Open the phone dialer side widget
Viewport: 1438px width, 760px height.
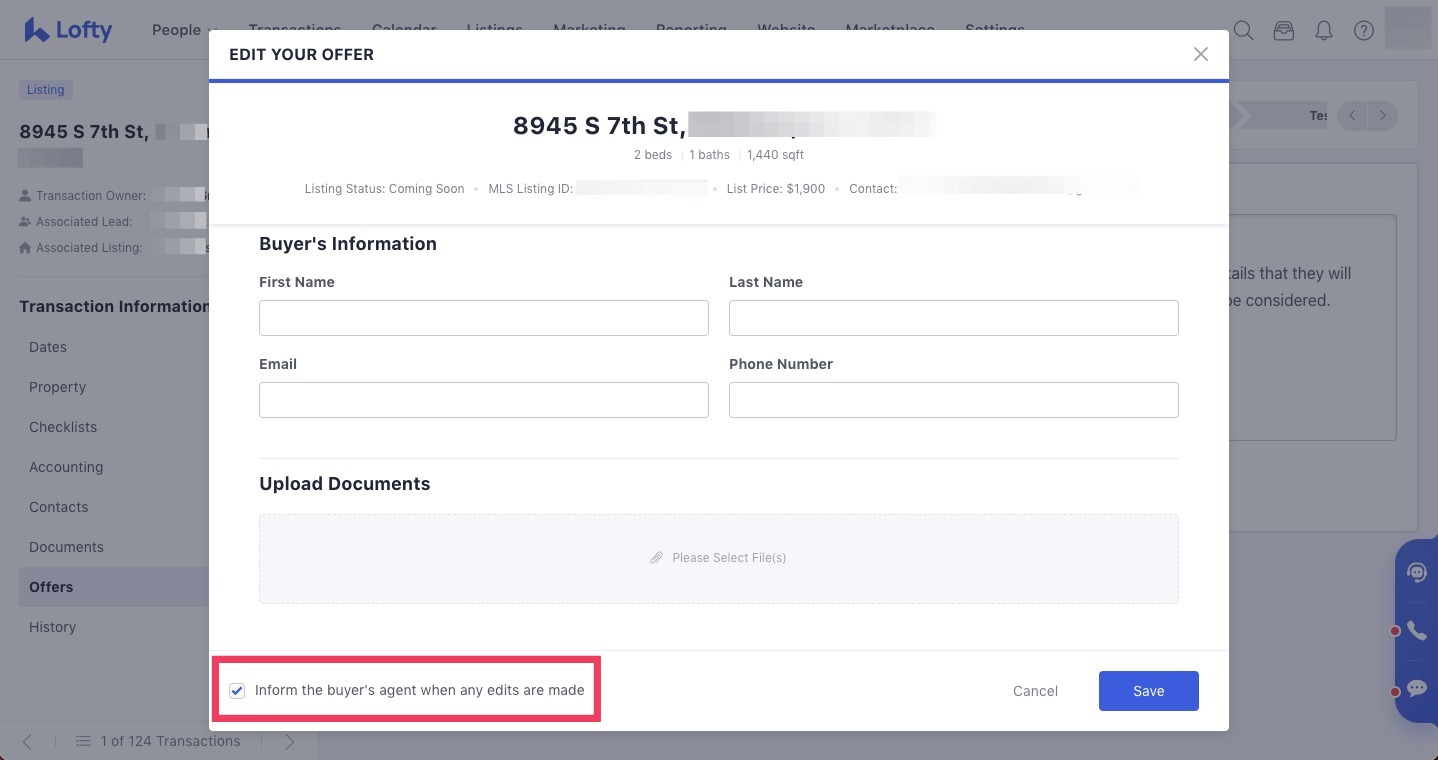click(1417, 630)
